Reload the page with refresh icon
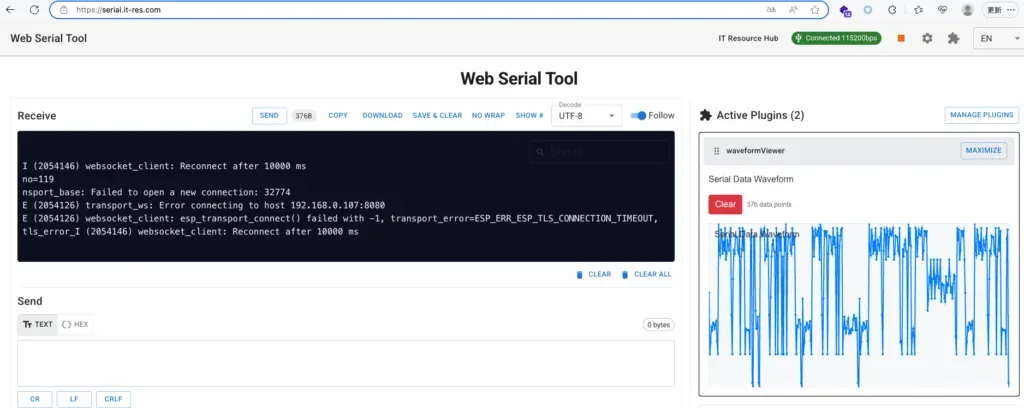The width and height of the screenshot is (1024, 408). coord(35,10)
